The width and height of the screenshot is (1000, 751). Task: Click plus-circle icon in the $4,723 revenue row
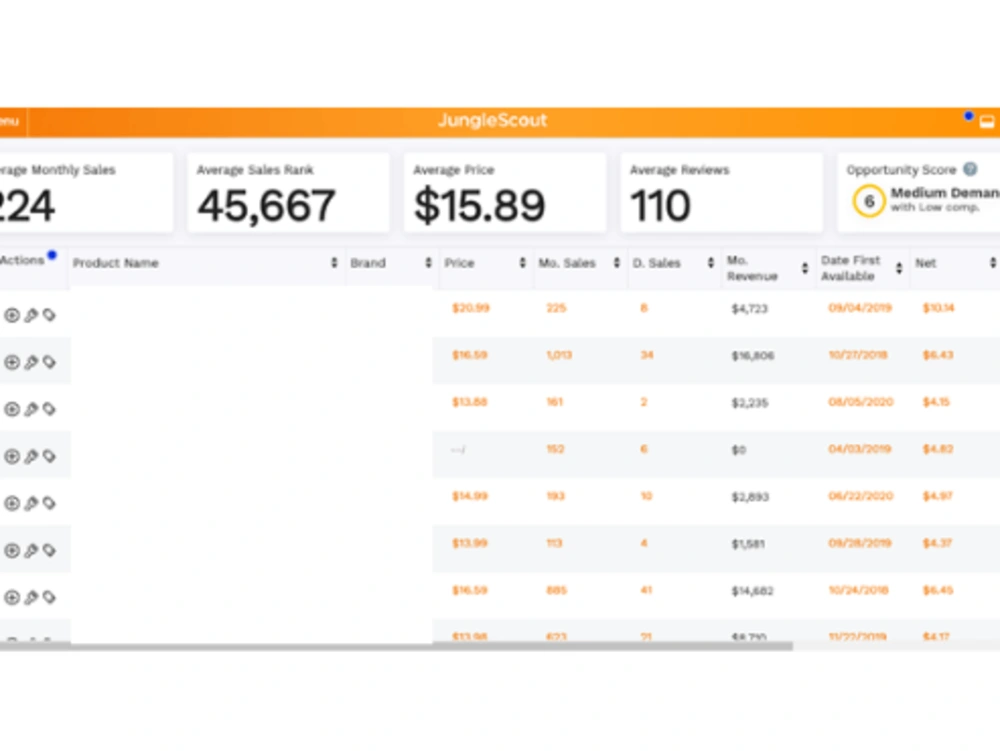(11, 315)
